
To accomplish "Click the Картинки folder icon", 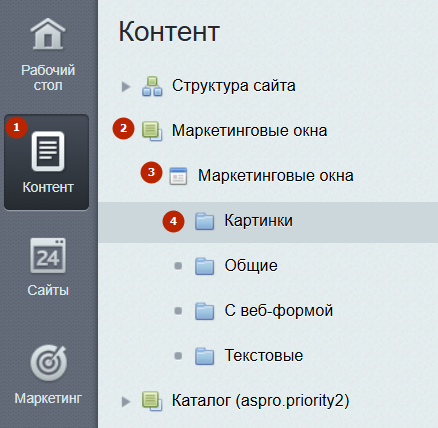I will (204, 221).
